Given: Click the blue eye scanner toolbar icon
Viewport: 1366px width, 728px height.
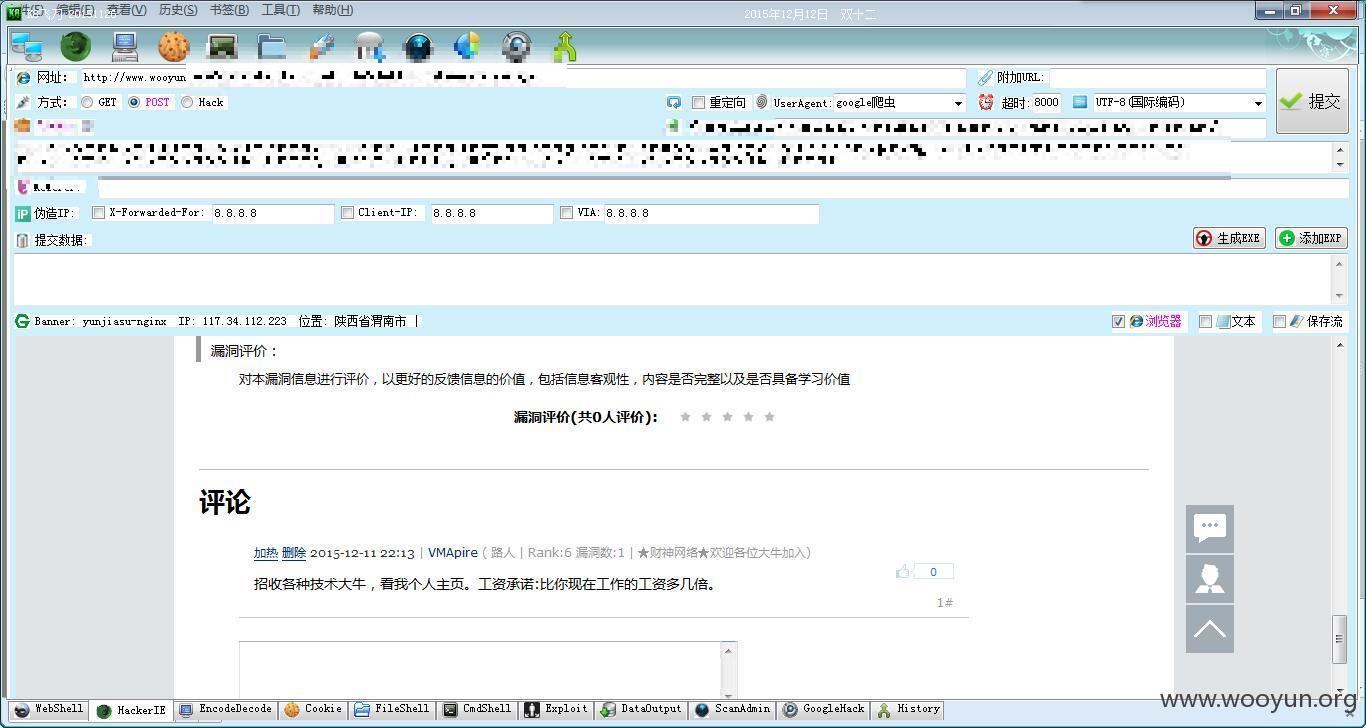Looking at the screenshot, I should (418, 46).
